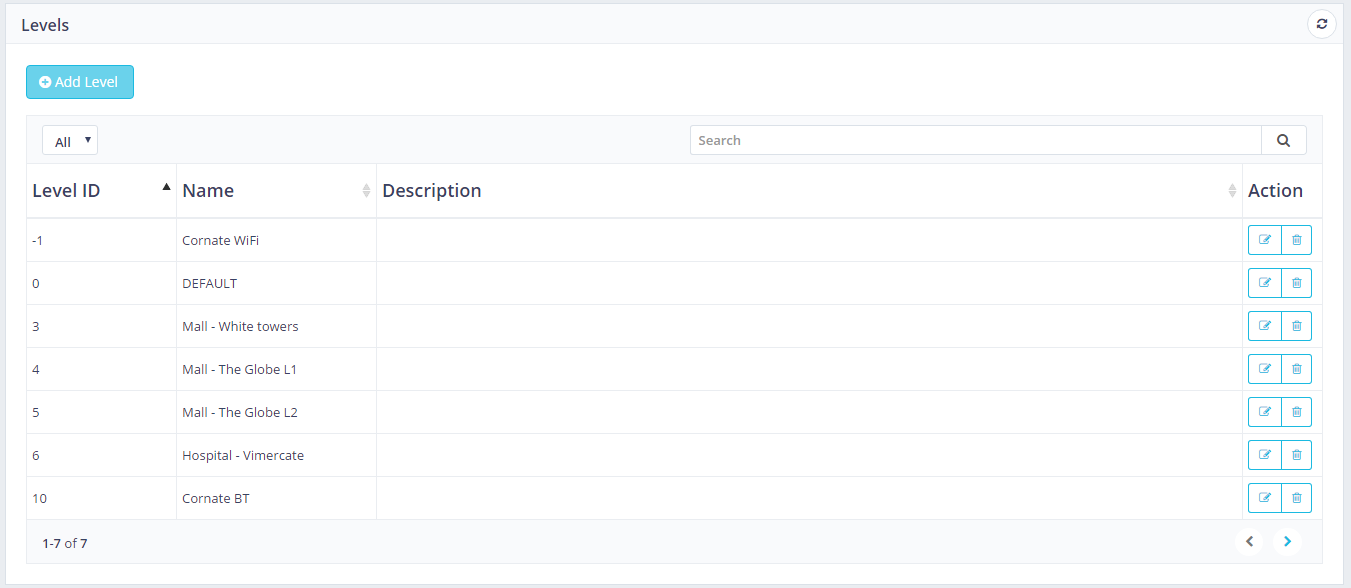Screen dimensions: 1351x588
Task: Edit the Cornate WiFi level
Action: 1265,240
